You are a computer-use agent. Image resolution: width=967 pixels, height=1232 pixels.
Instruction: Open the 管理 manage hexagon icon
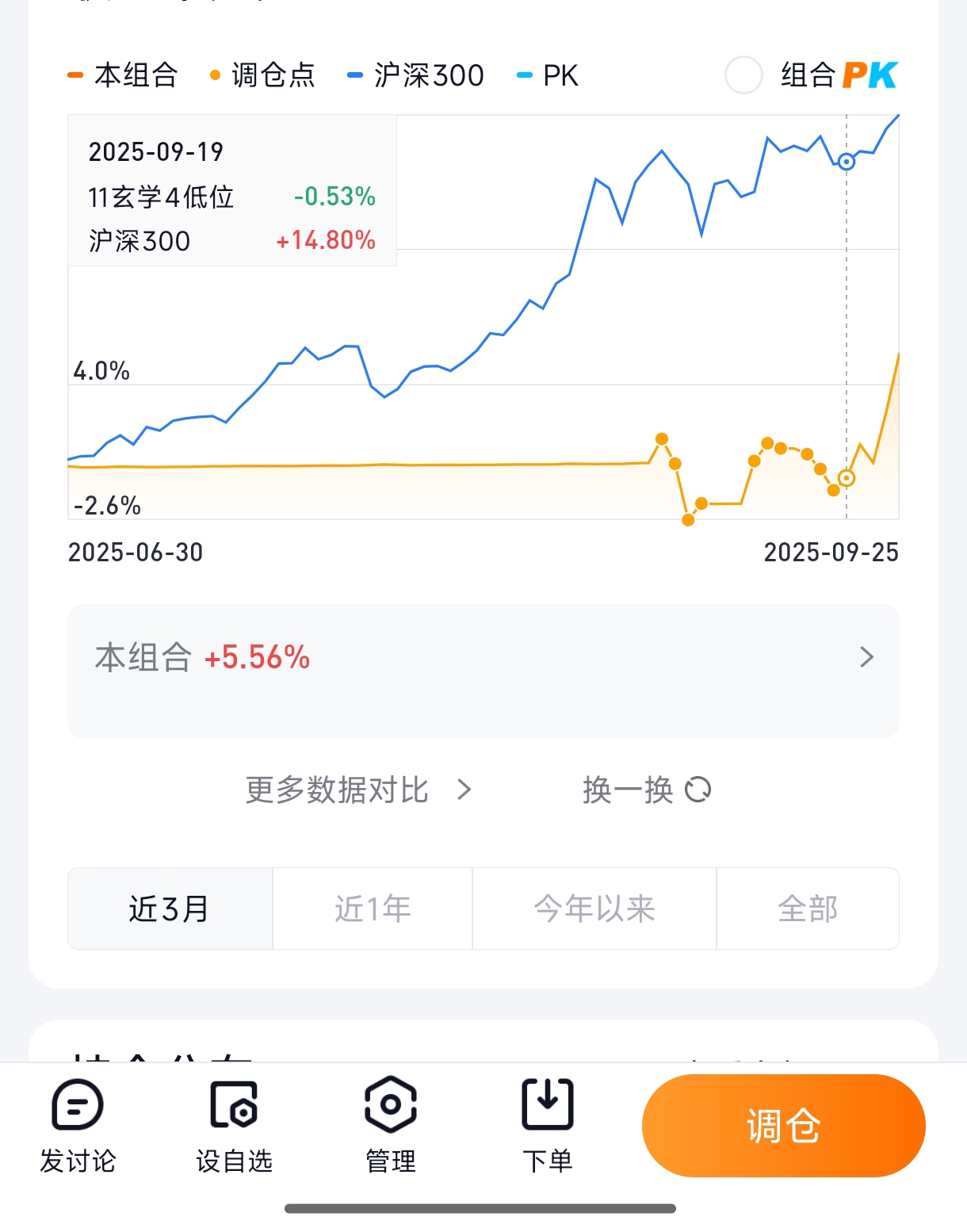coord(391,1104)
